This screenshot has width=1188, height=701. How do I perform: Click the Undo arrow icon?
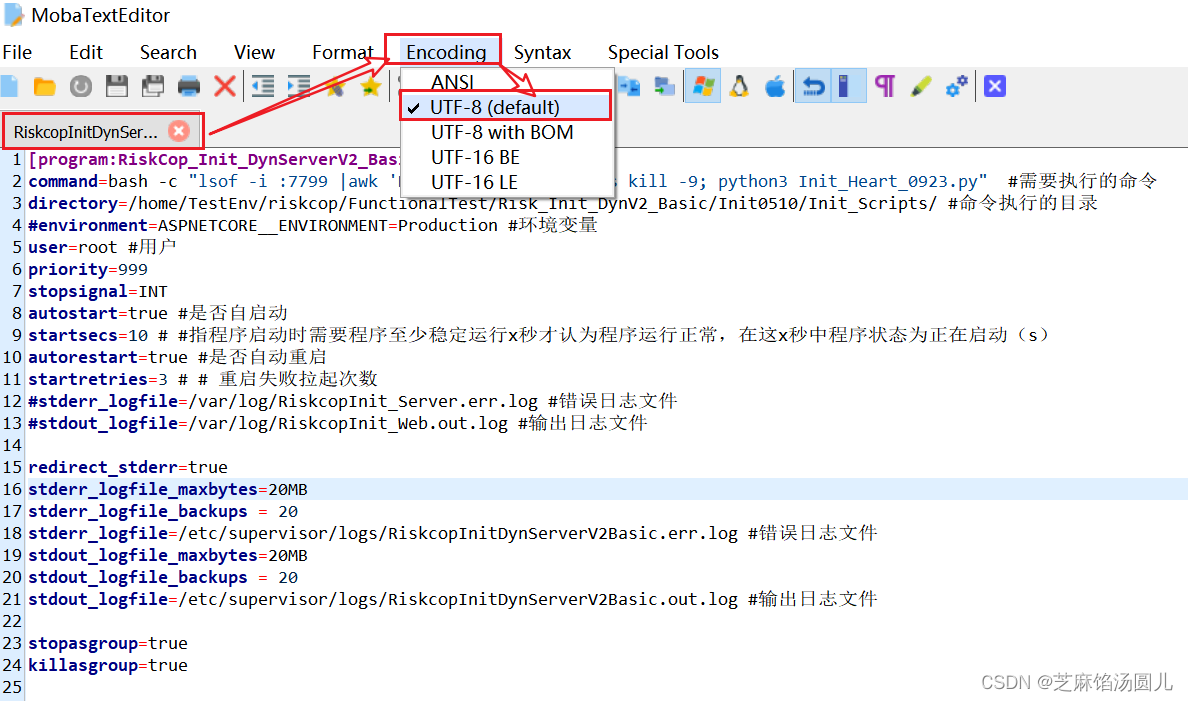pos(812,86)
